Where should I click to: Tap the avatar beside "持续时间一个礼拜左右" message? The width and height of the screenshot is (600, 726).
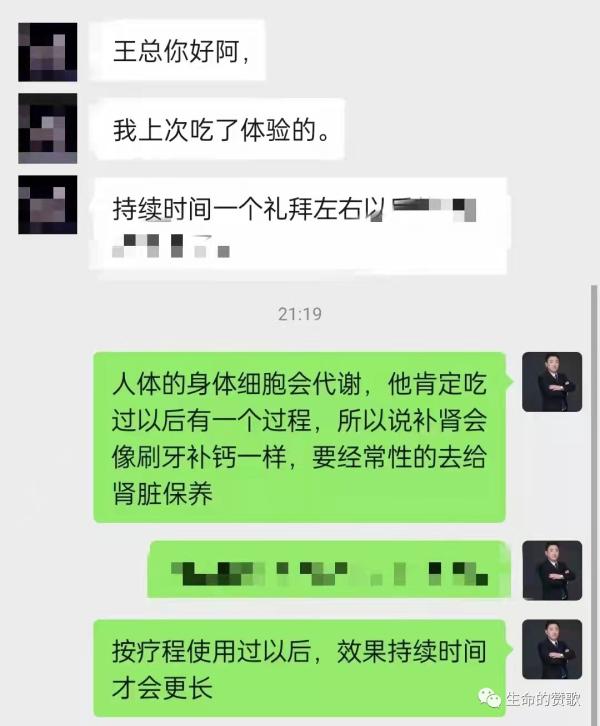coord(48,204)
